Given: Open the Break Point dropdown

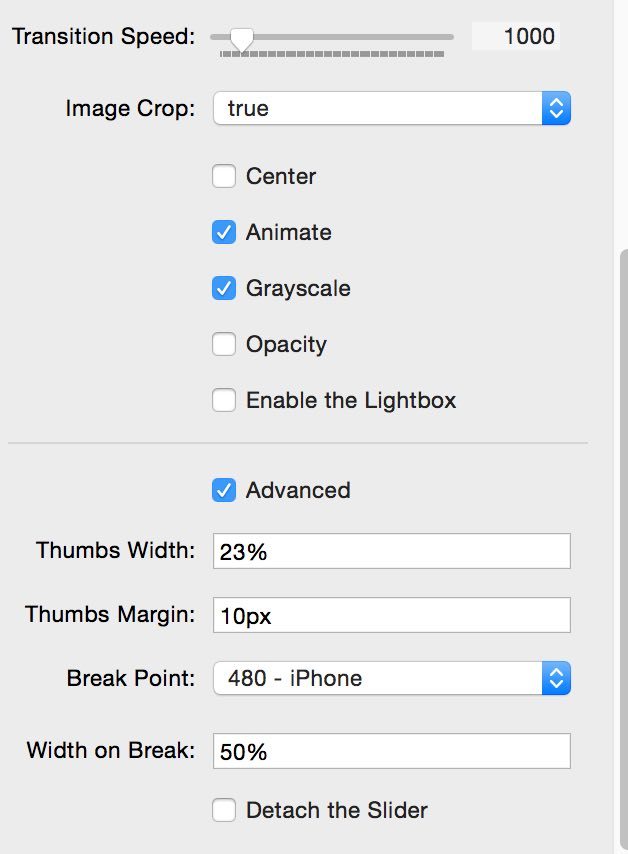Looking at the screenshot, I should (378, 679).
